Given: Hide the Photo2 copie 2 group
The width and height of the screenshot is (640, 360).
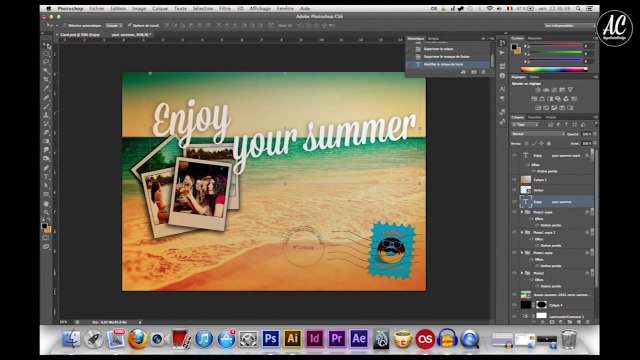Looking at the screenshot, I should click(x=514, y=232).
